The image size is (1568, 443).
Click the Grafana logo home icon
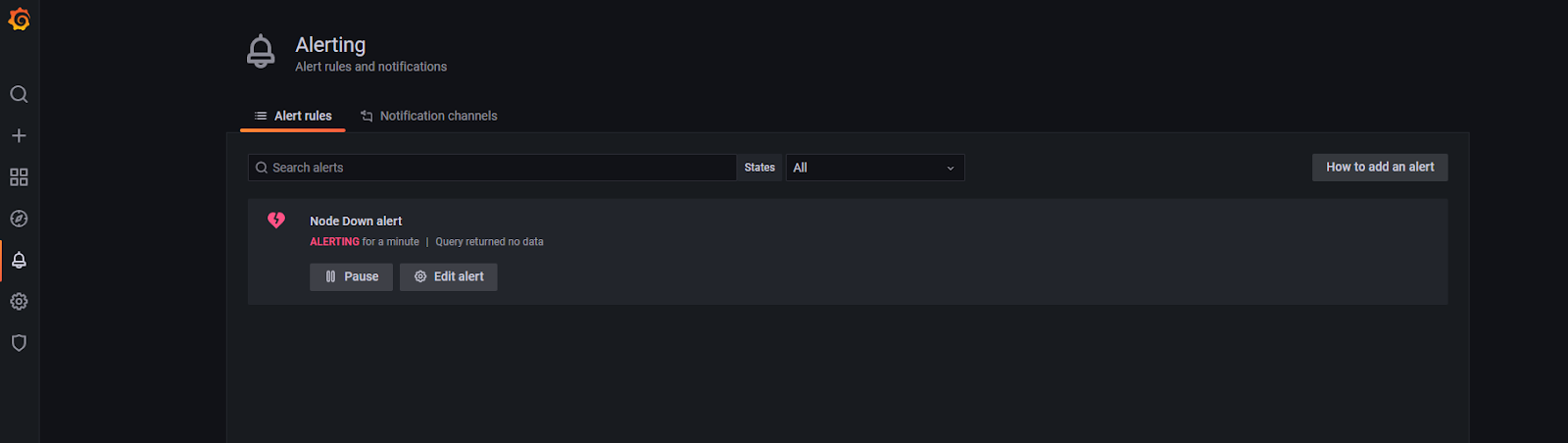pos(19,20)
